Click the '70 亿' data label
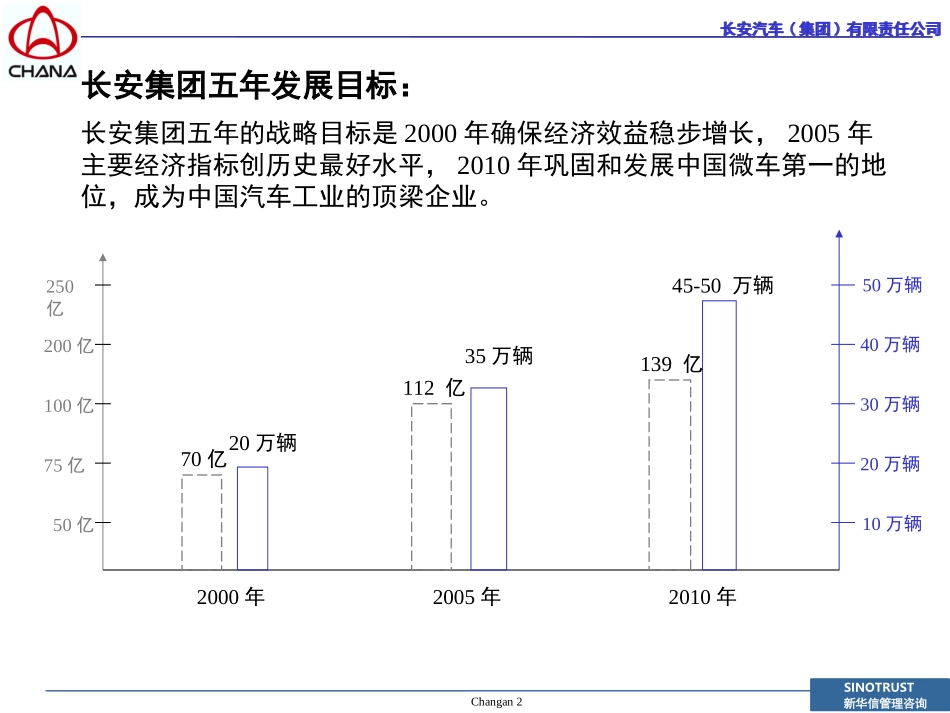 click(204, 459)
